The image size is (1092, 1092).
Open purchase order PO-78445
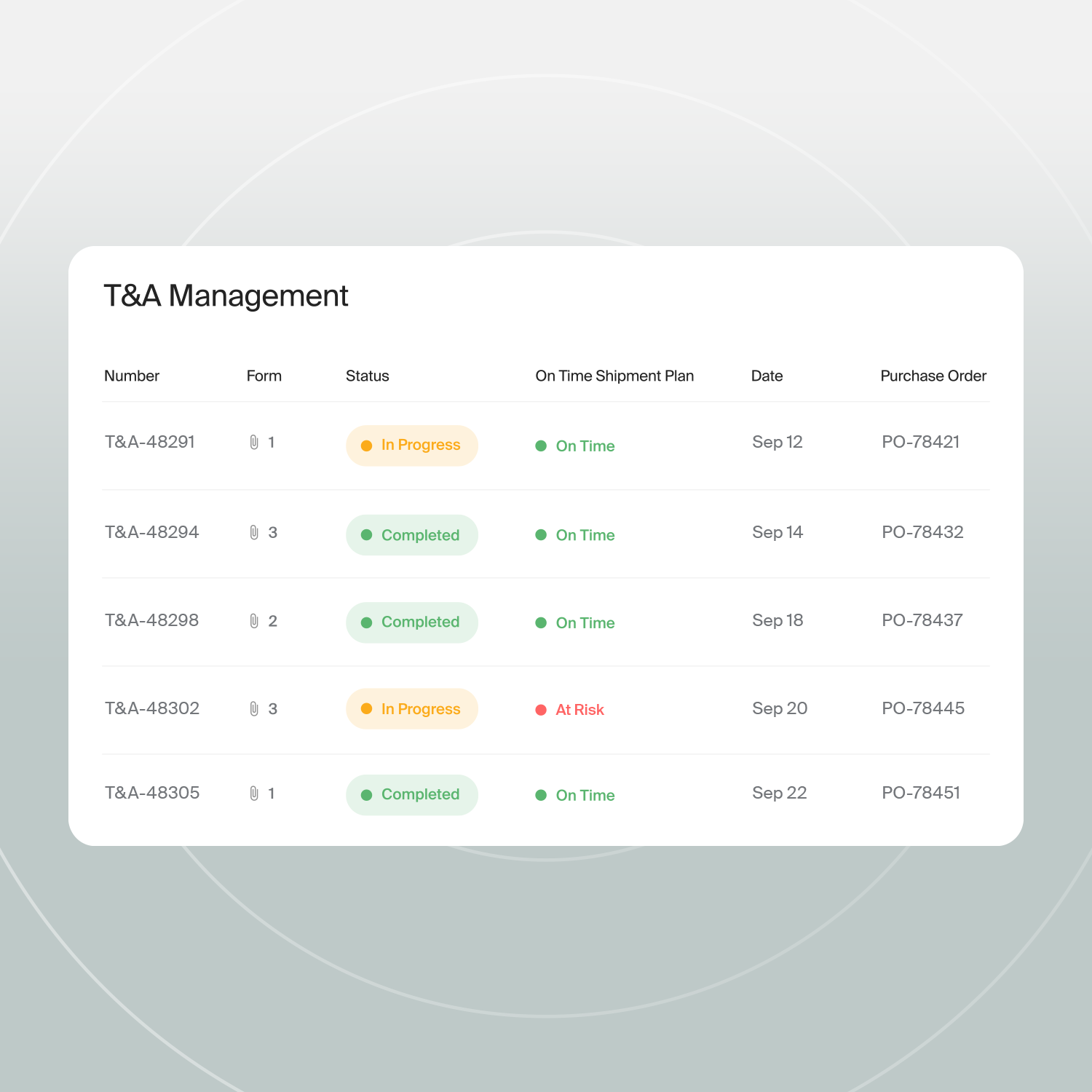click(923, 708)
